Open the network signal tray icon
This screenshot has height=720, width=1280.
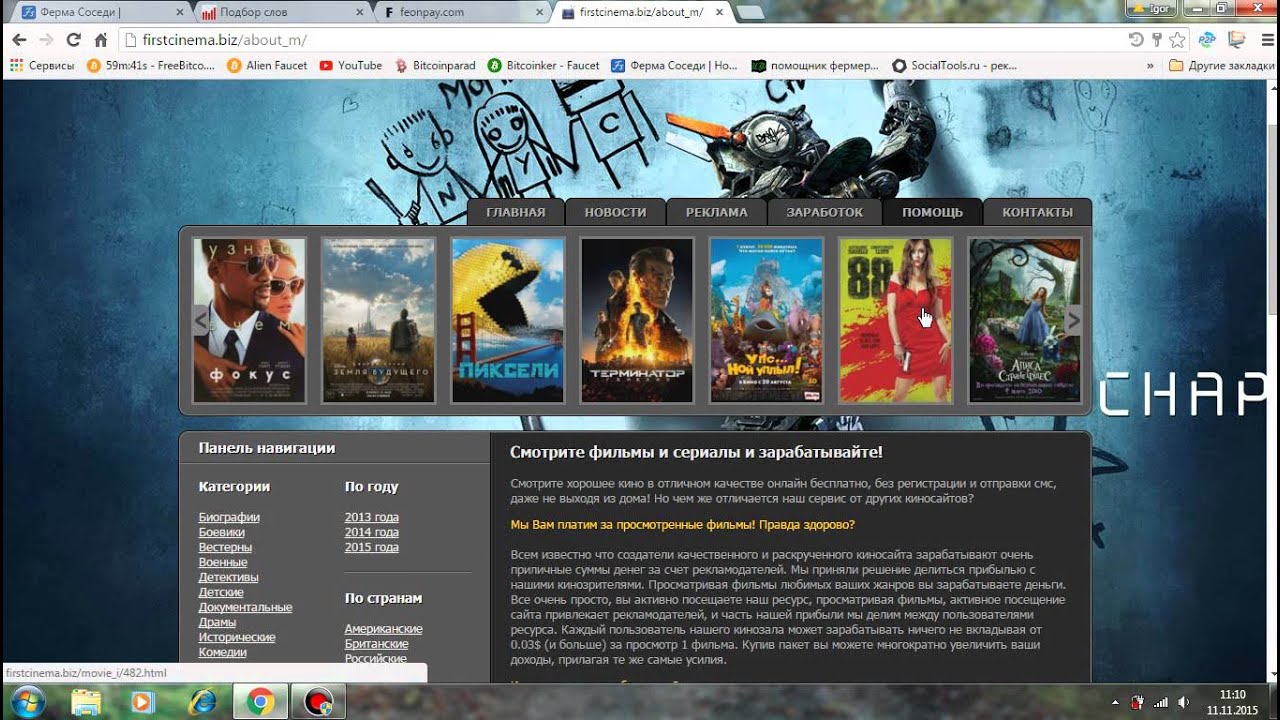pyautogui.click(x=1161, y=702)
